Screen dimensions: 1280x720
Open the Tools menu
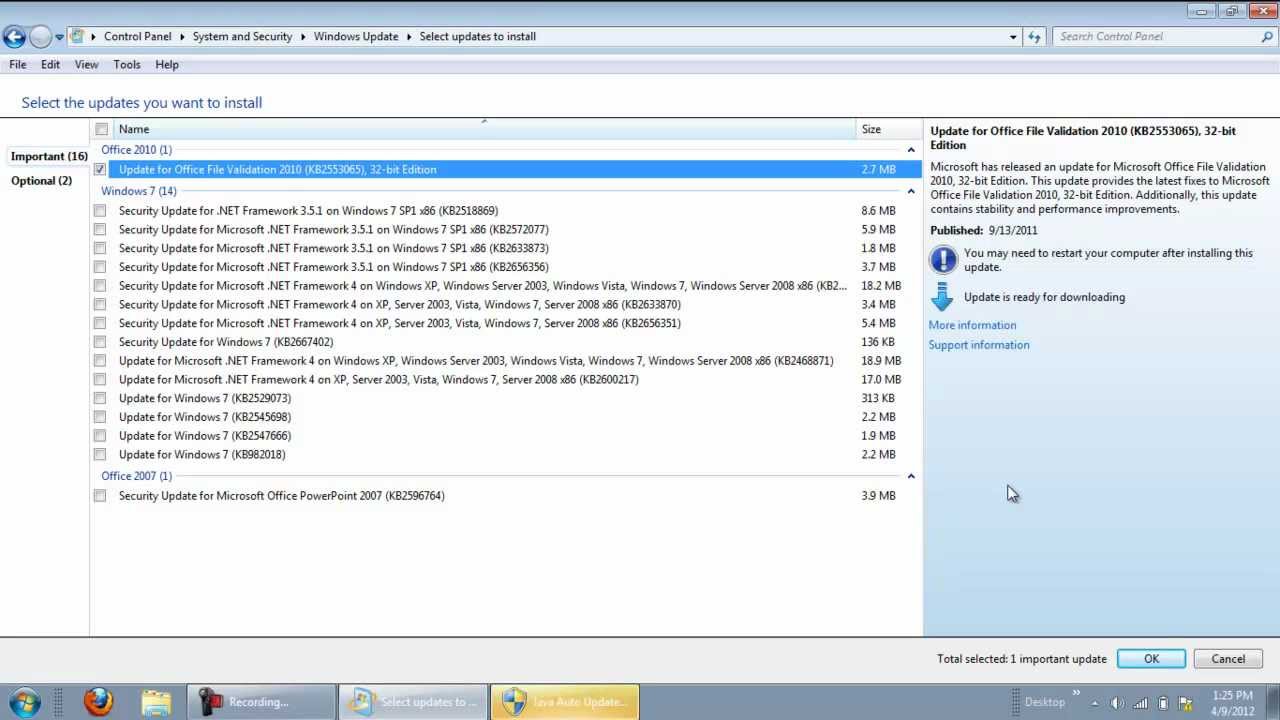pos(127,64)
